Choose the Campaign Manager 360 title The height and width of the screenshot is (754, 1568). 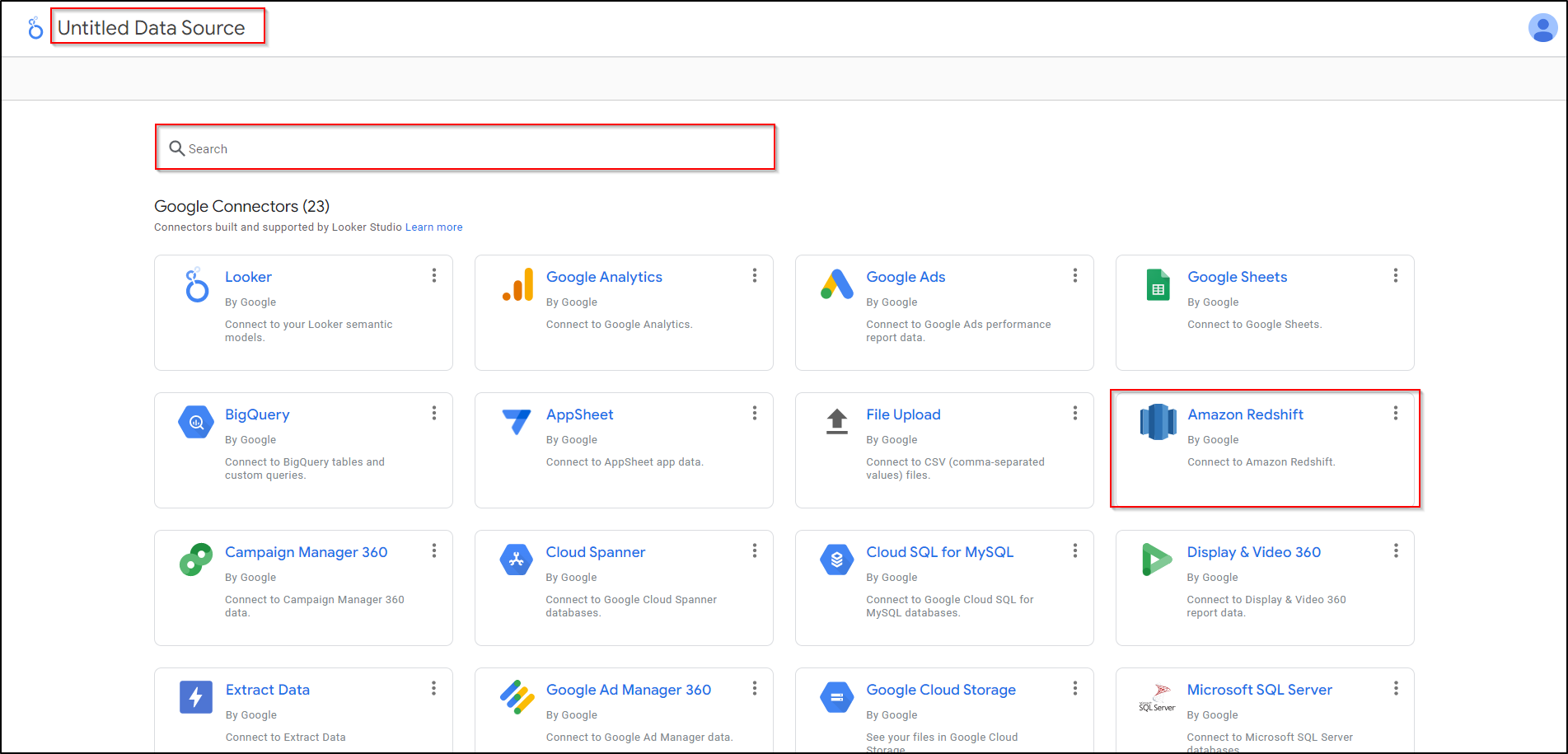(306, 552)
